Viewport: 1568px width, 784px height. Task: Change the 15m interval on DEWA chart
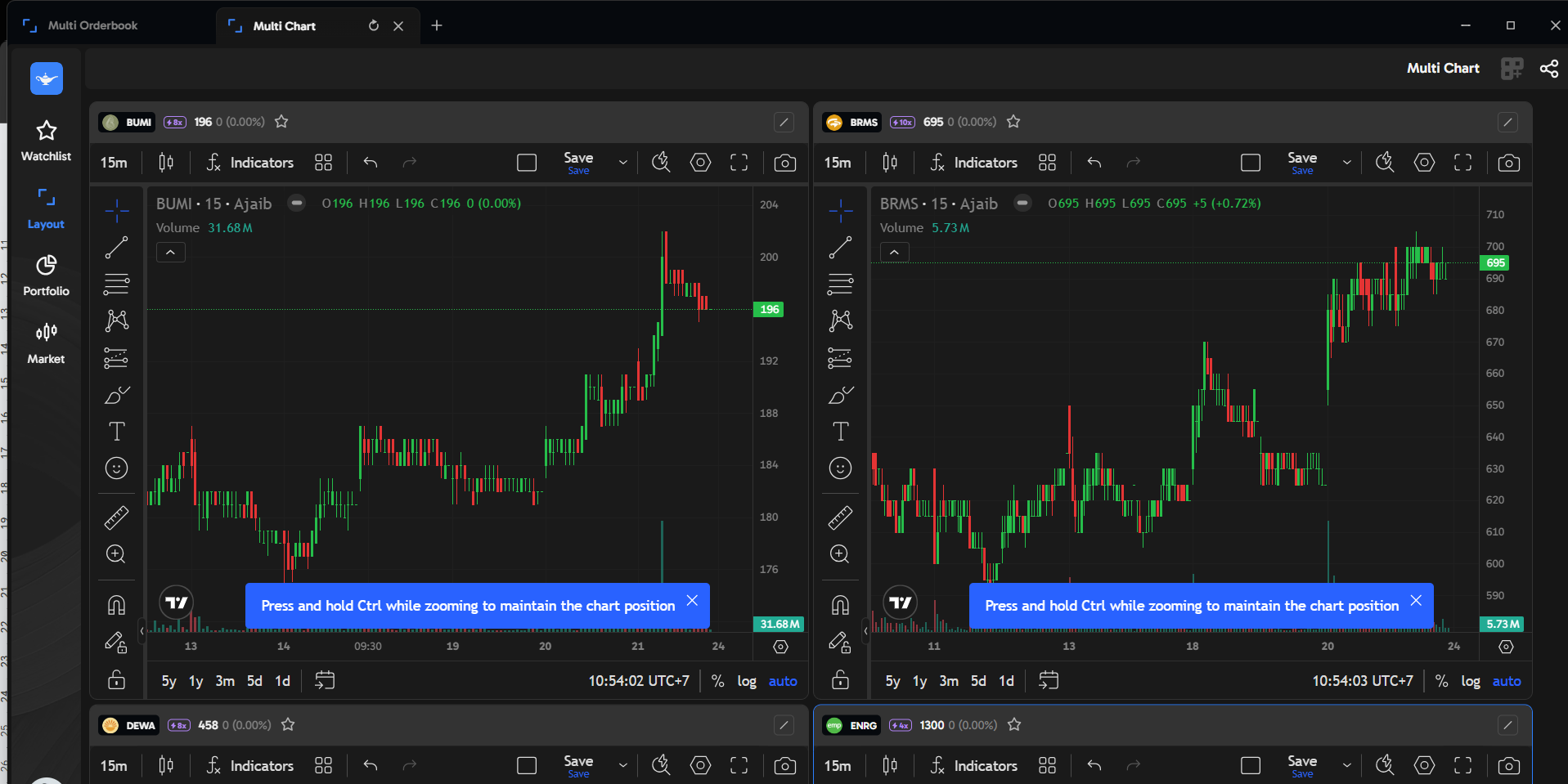pos(114,766)
